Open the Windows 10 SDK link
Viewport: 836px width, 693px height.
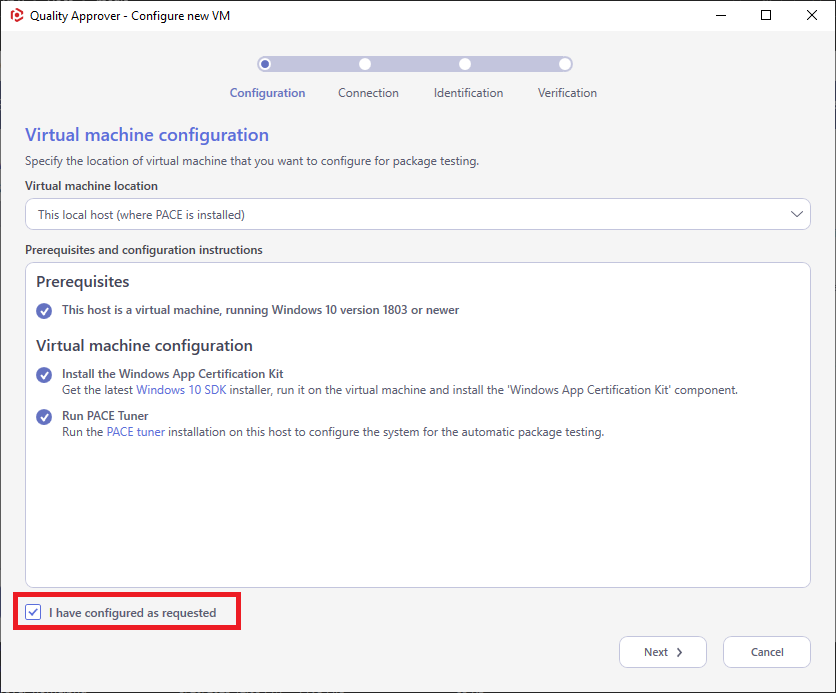tap(181, 390)
